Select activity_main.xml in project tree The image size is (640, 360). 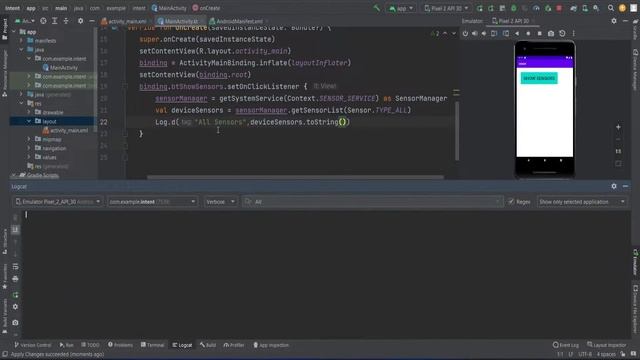65,130
